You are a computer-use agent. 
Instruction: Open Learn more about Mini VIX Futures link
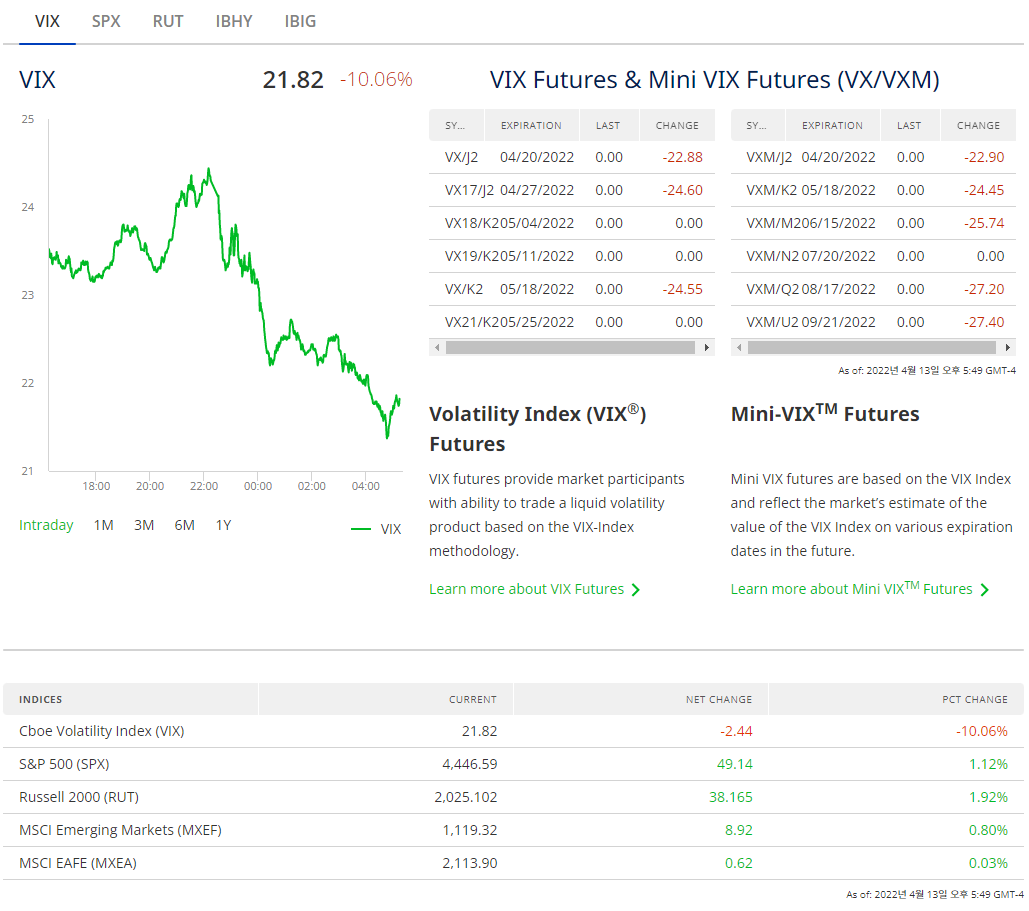point(851,589)
